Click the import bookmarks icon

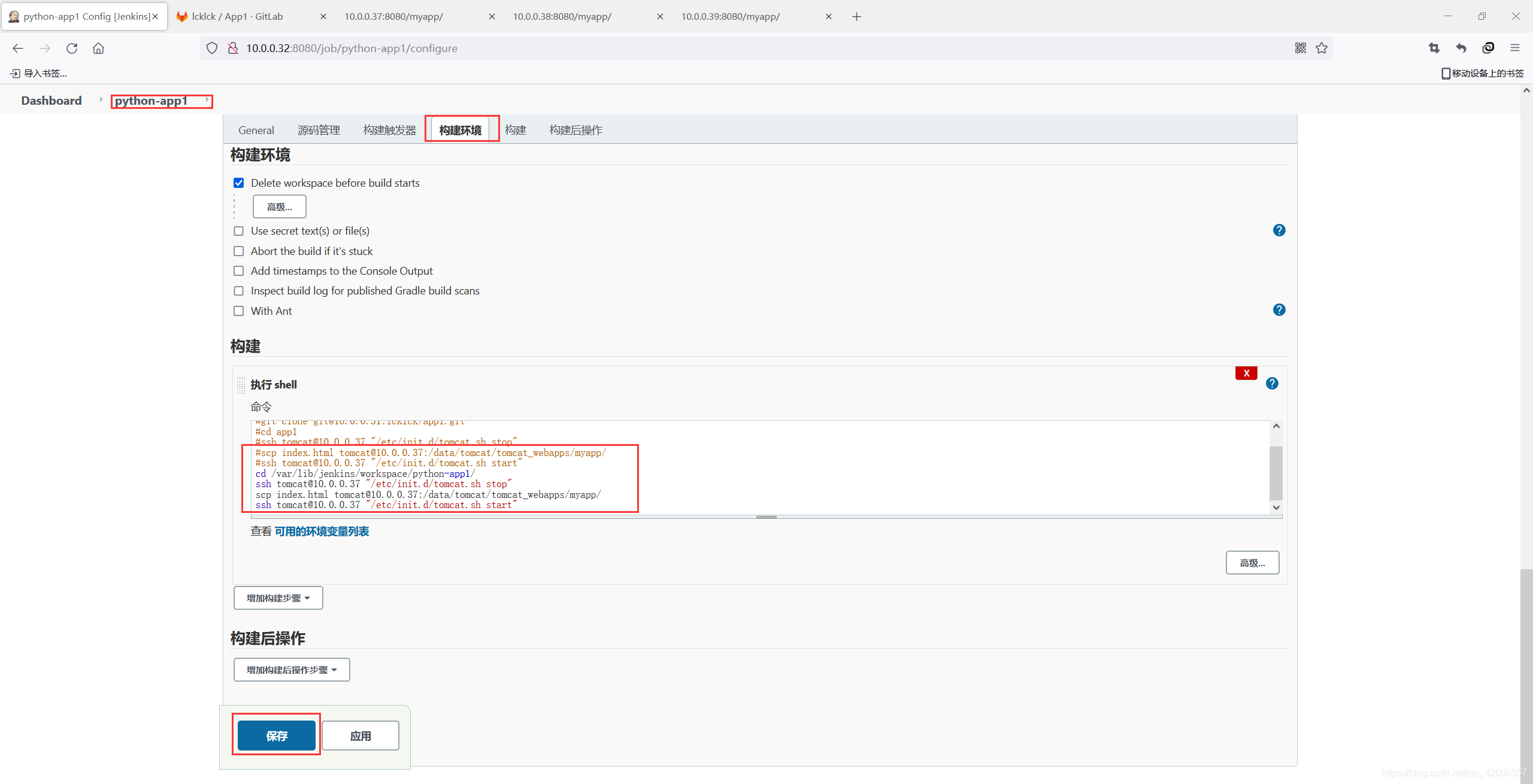[15, 73]
